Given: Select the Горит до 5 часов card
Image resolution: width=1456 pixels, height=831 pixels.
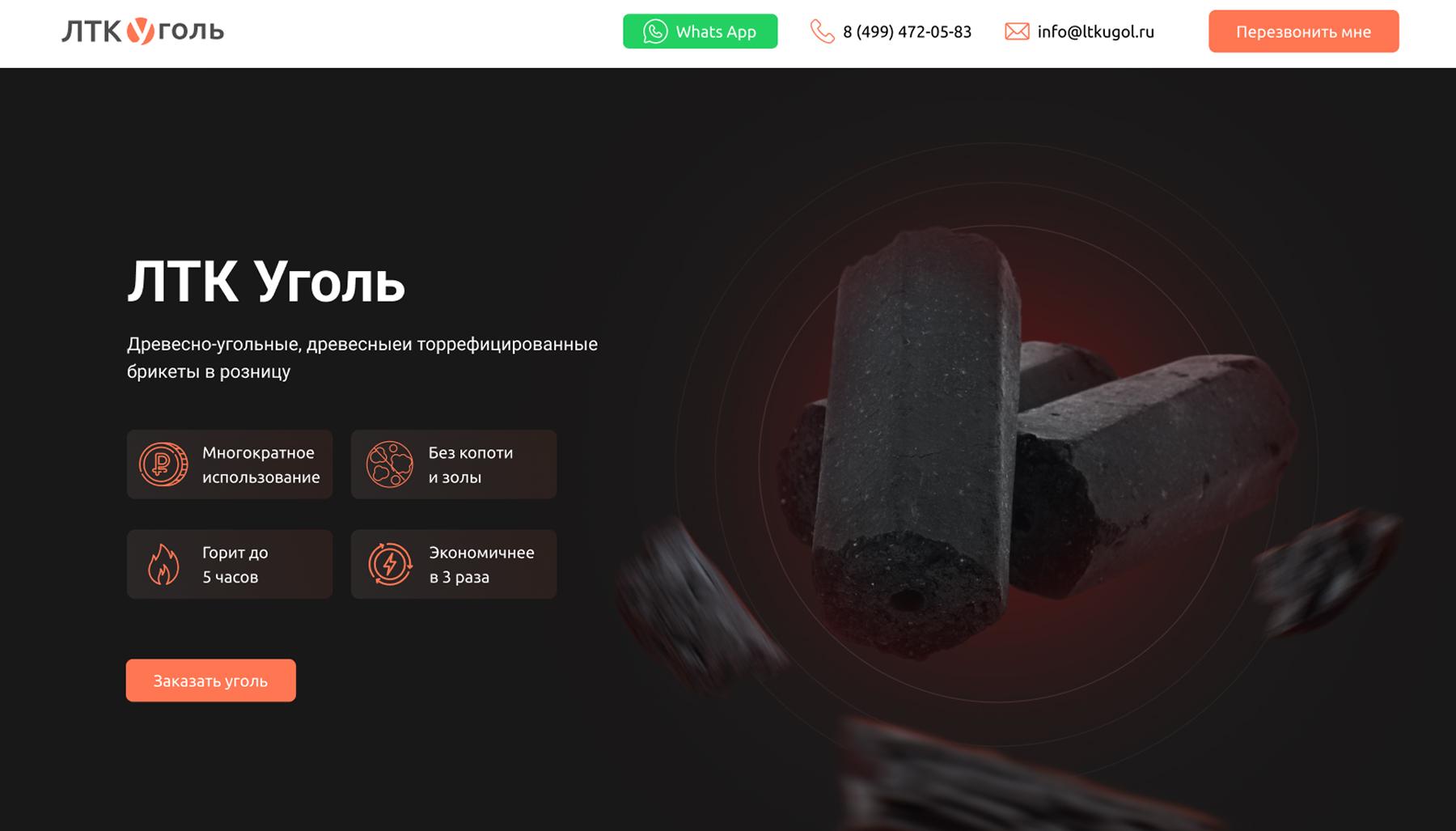Looking at the screenshot, I should coord(230,564).
